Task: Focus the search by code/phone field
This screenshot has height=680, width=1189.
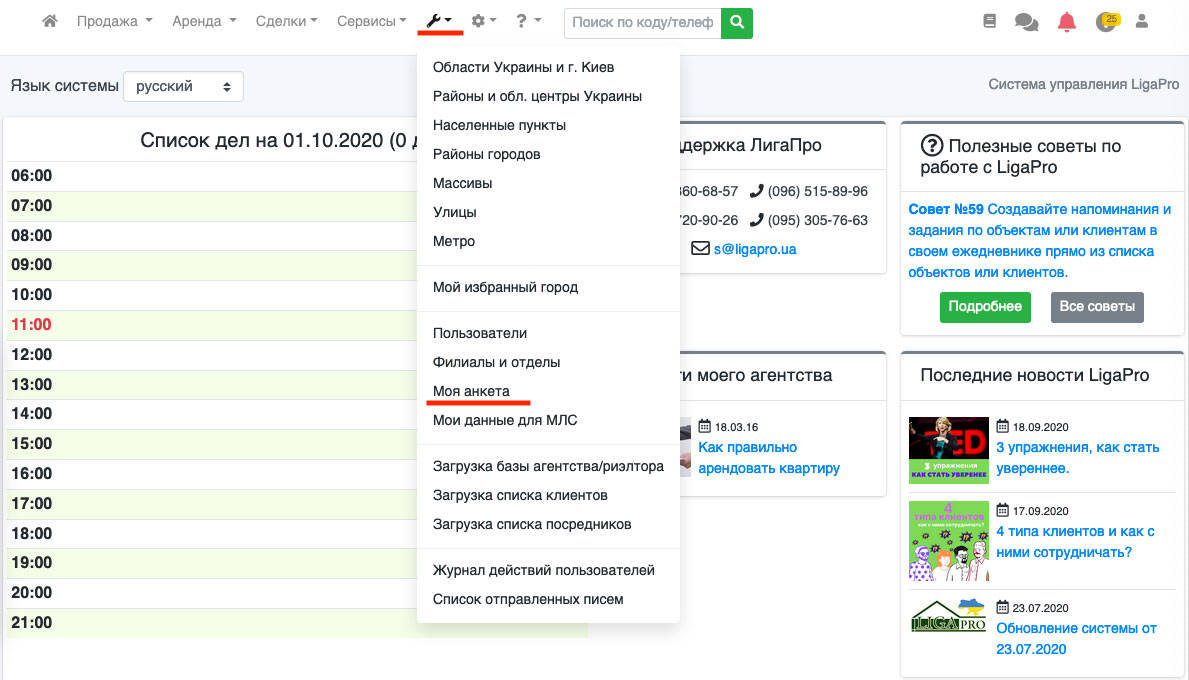Action: [x=643, y=22]
